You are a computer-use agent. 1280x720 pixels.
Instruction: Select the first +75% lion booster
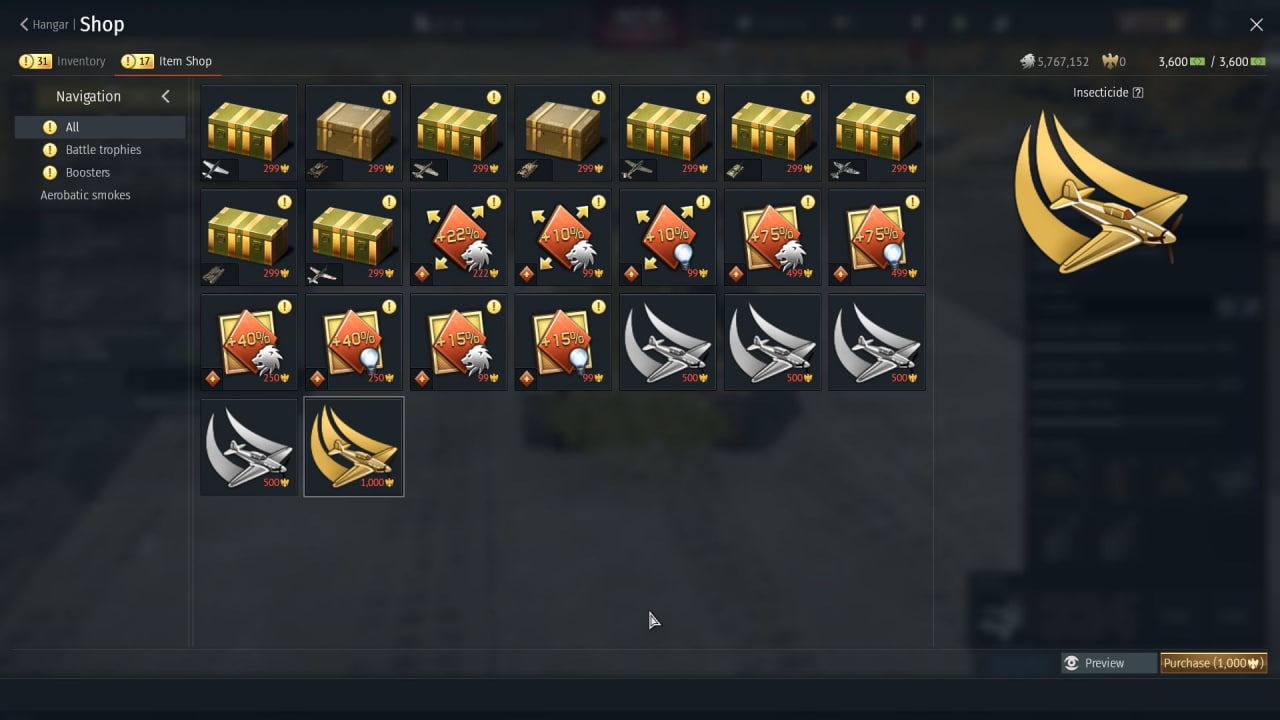coord(772,238)
